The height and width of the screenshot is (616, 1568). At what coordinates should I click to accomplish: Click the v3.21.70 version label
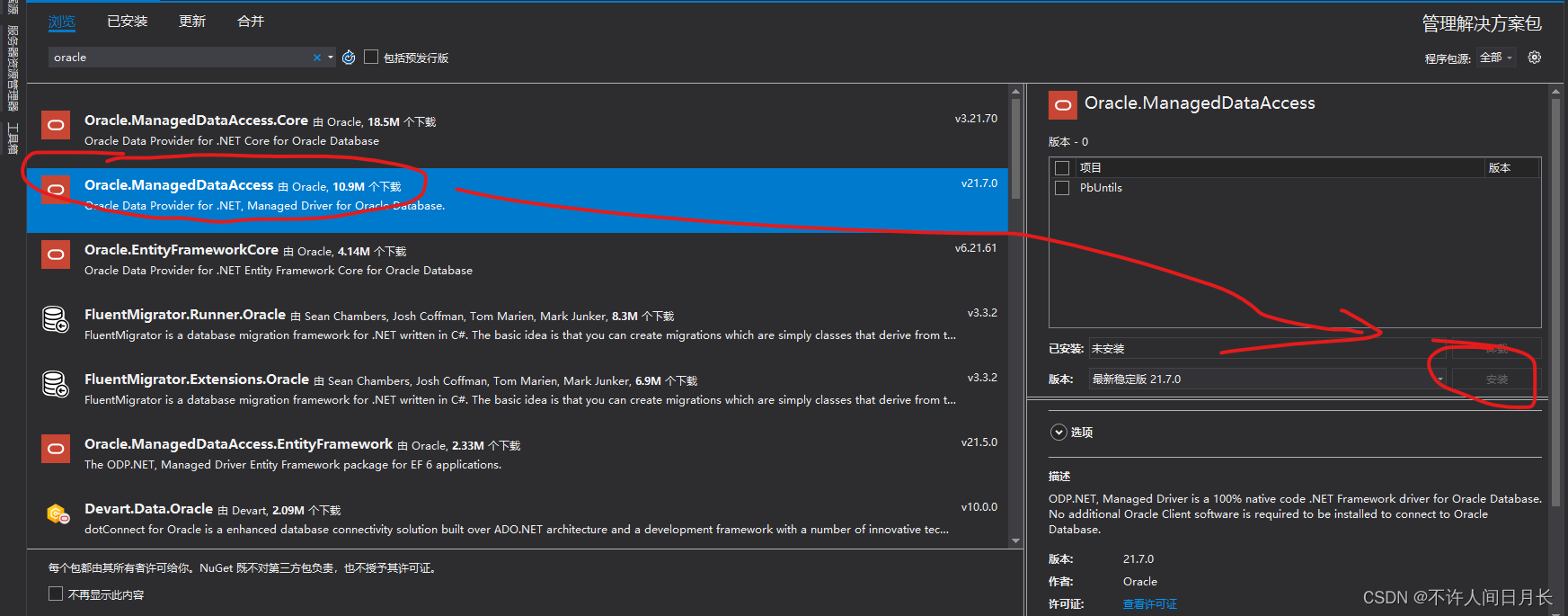(976, 119)
